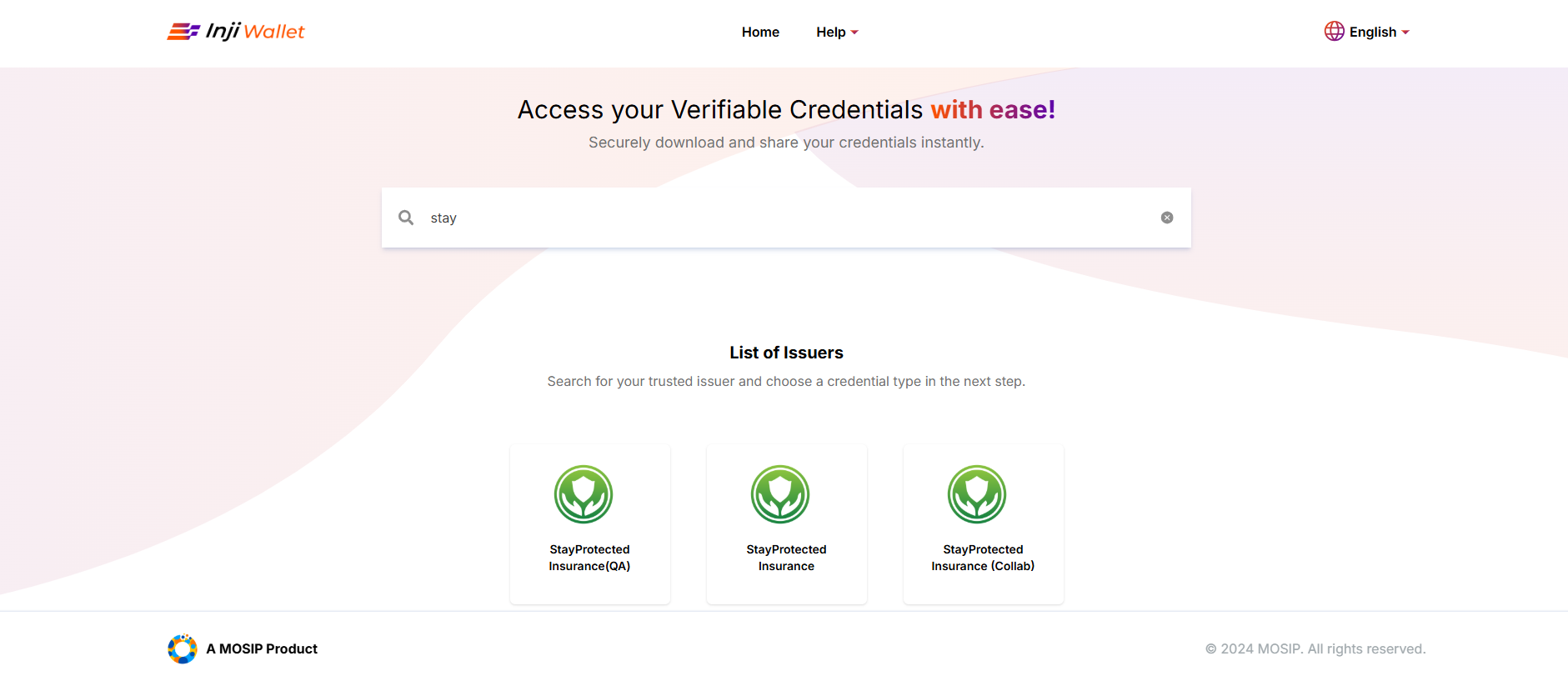Viewport: 1568px width, 676px height.
Task: Click the caret arrow beside English
Action: (1405, 33)
